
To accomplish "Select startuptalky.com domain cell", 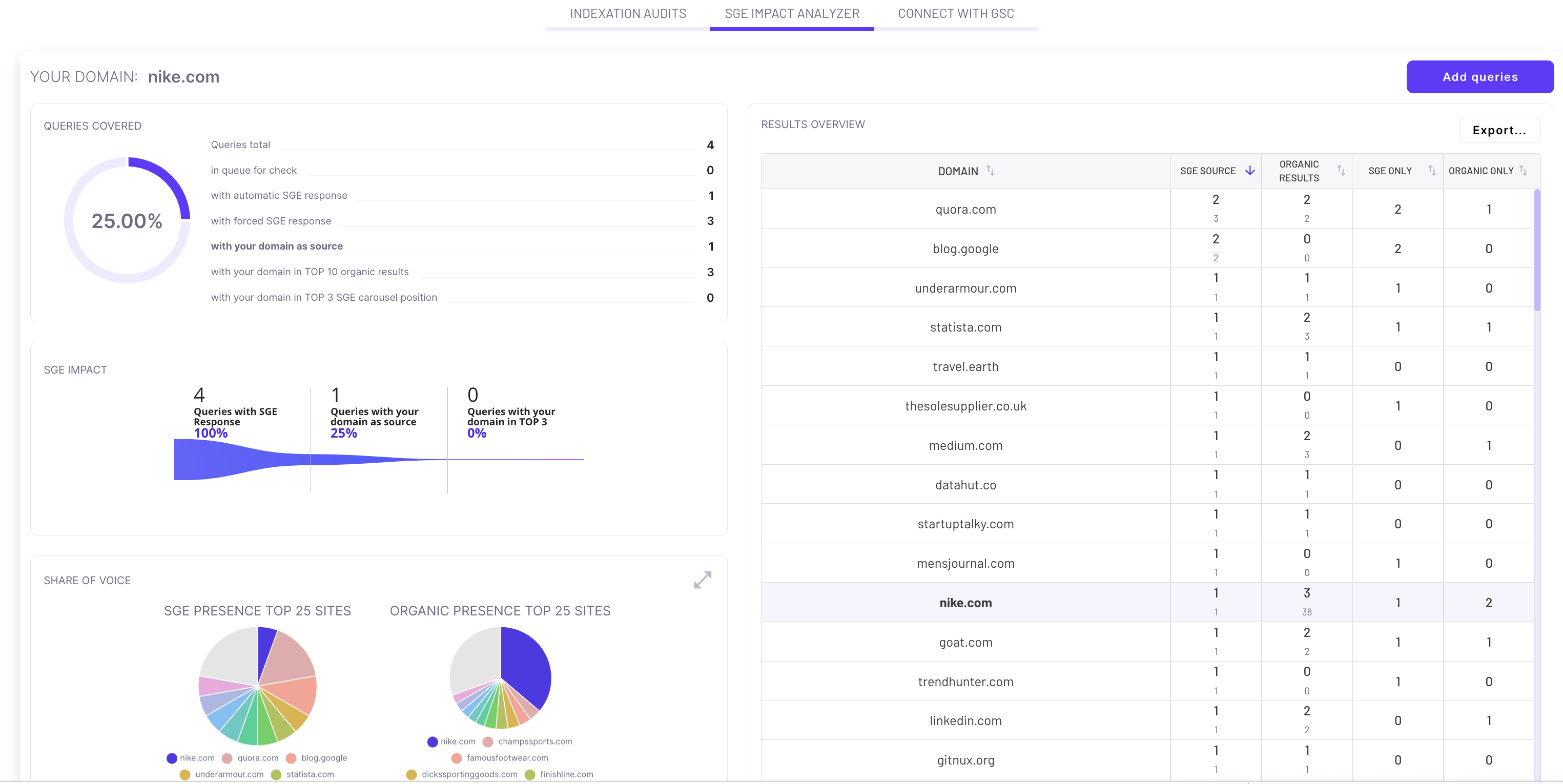I will pyautogui.click(x=965, y=524).
